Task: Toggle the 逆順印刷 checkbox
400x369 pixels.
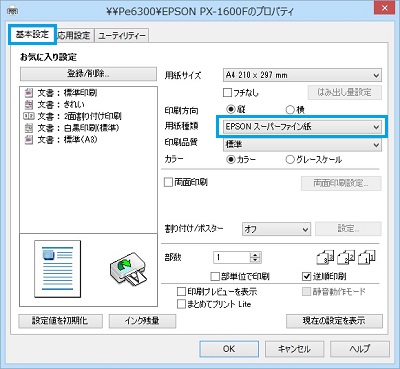Action: pos(306,276)
